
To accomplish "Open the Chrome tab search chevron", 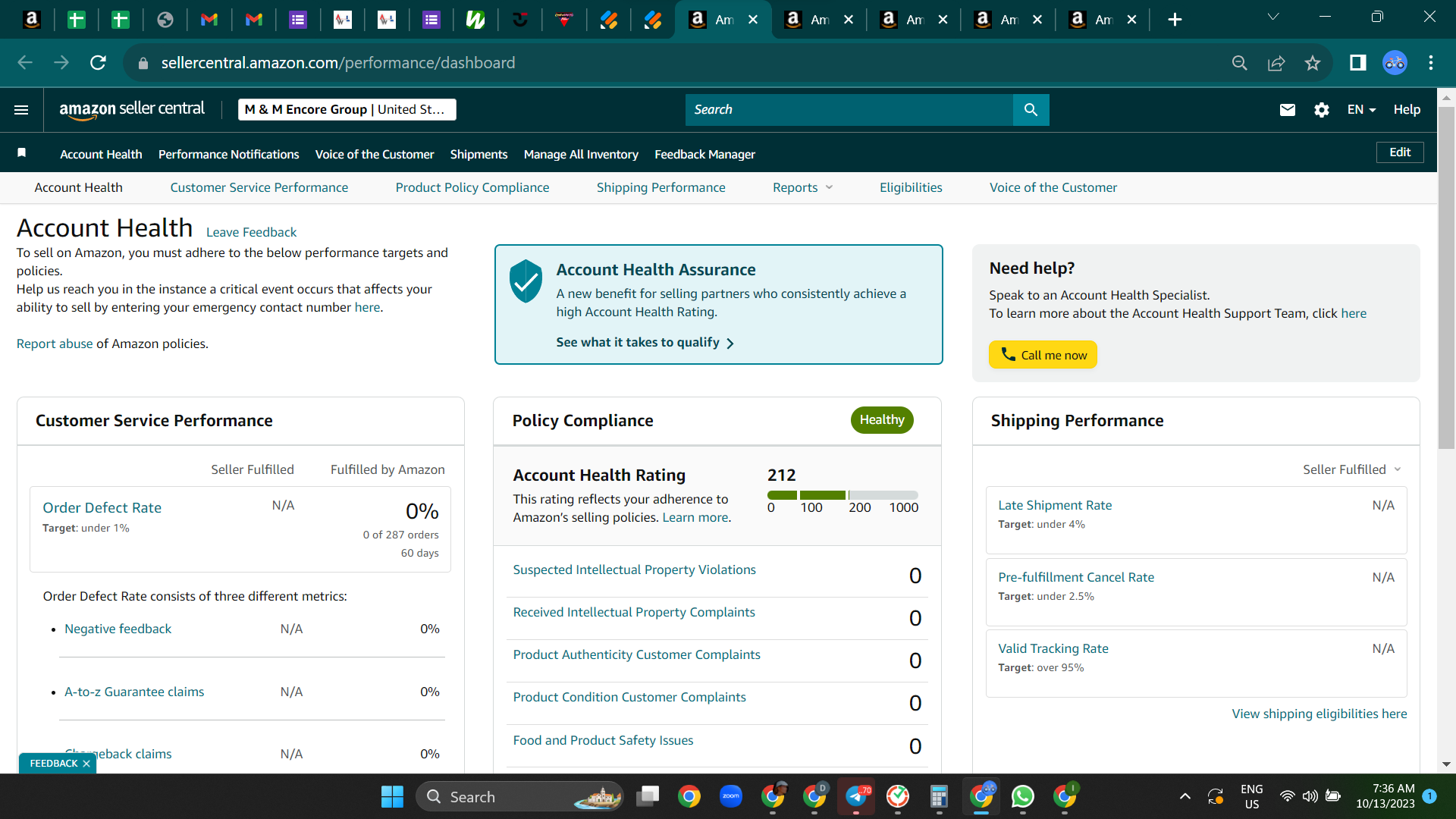I will 1273,17.
